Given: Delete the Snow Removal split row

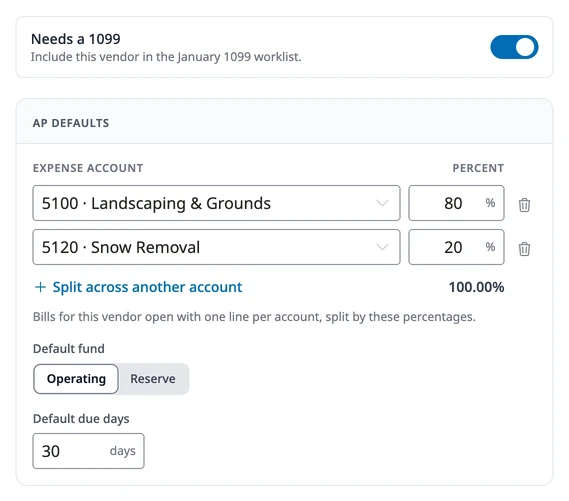Looking at the screenshot, I should pyautogui.click(x=524, y=249).
